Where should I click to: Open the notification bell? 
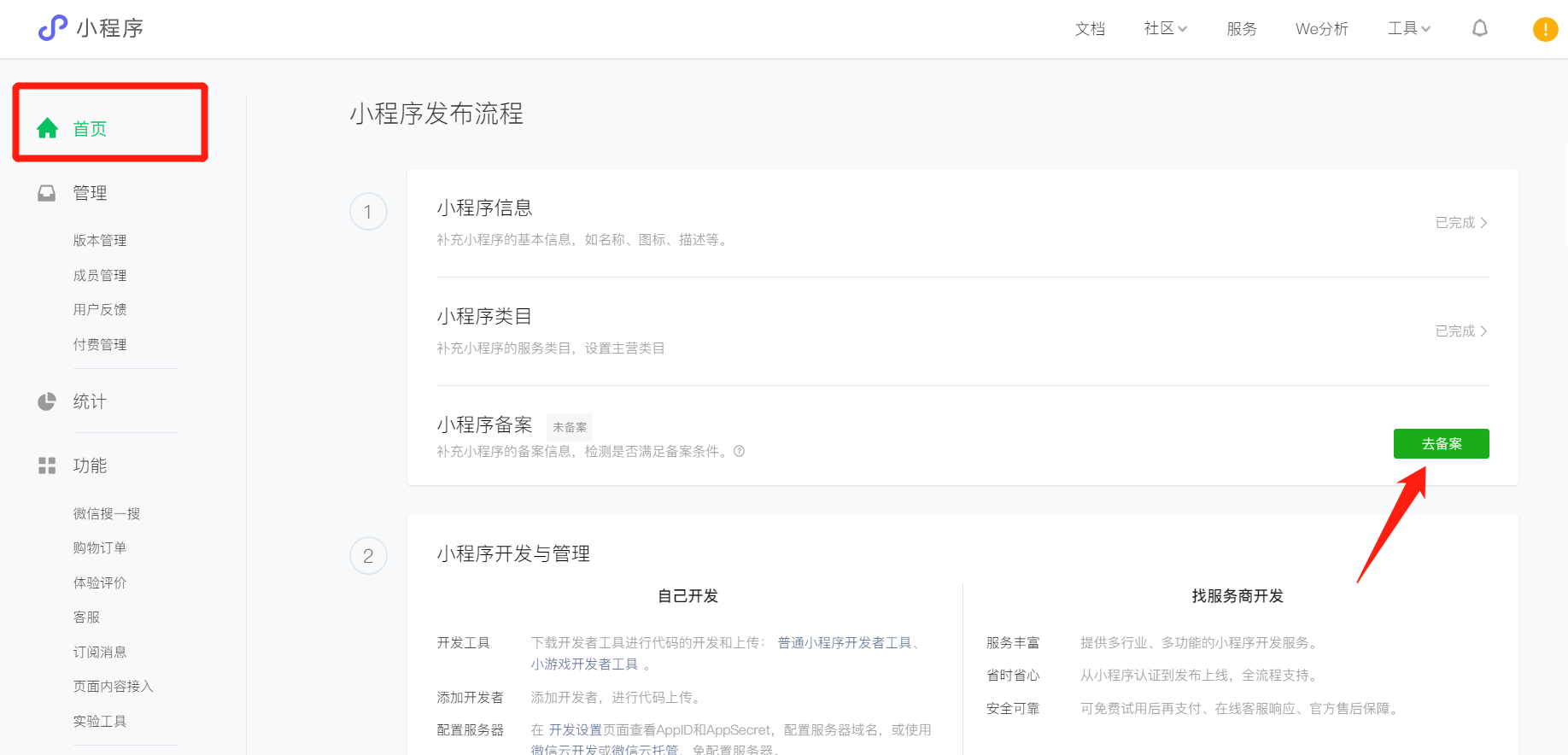(x=1479, y=28)
